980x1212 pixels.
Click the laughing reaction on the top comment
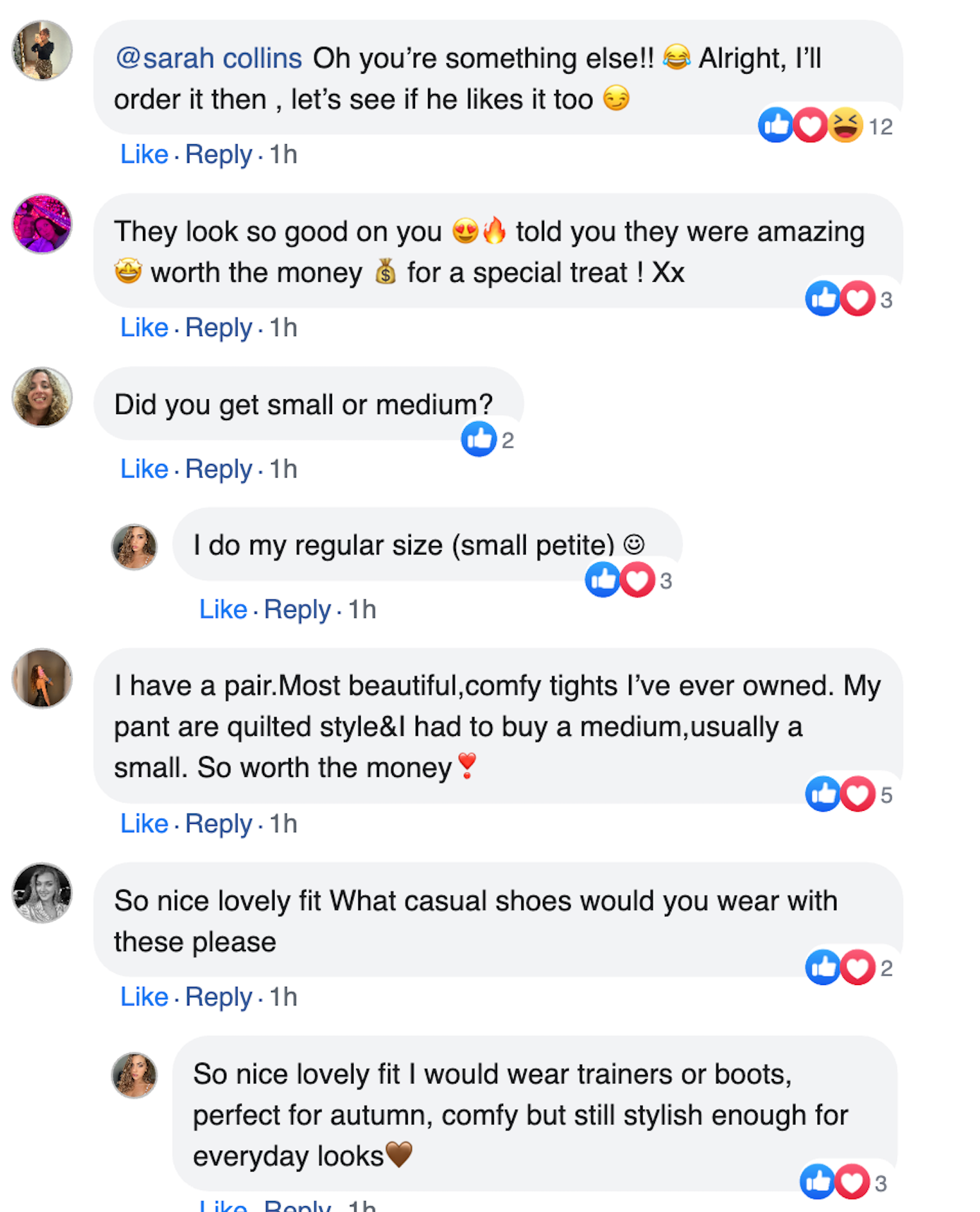pyautogui.click(x=846, y=125)
